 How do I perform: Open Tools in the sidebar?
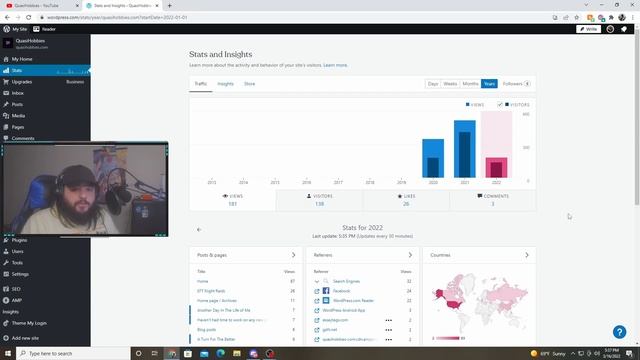coord(45,263)
